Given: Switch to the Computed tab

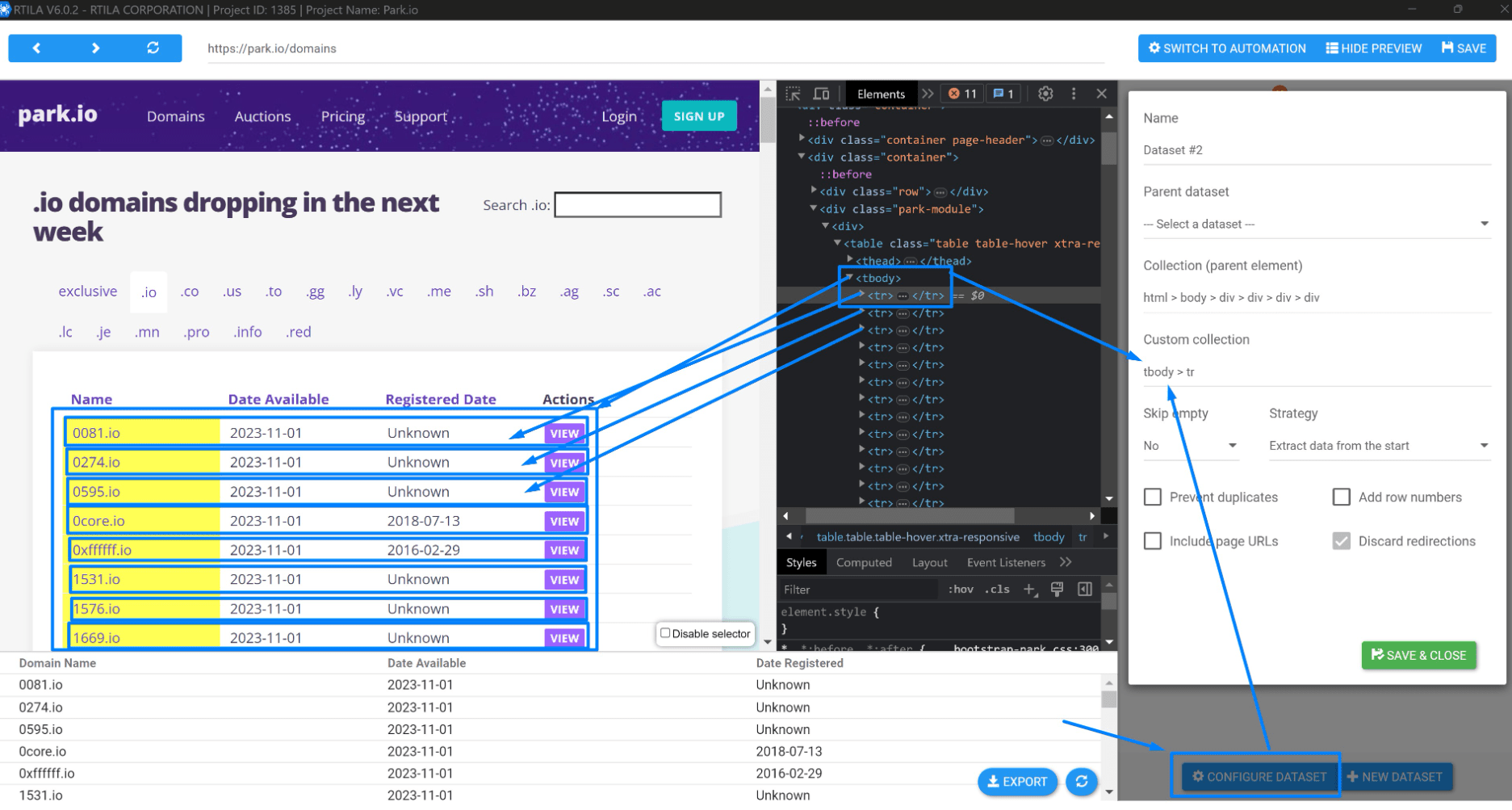Looking at the screenshot, I should point(864,562).
